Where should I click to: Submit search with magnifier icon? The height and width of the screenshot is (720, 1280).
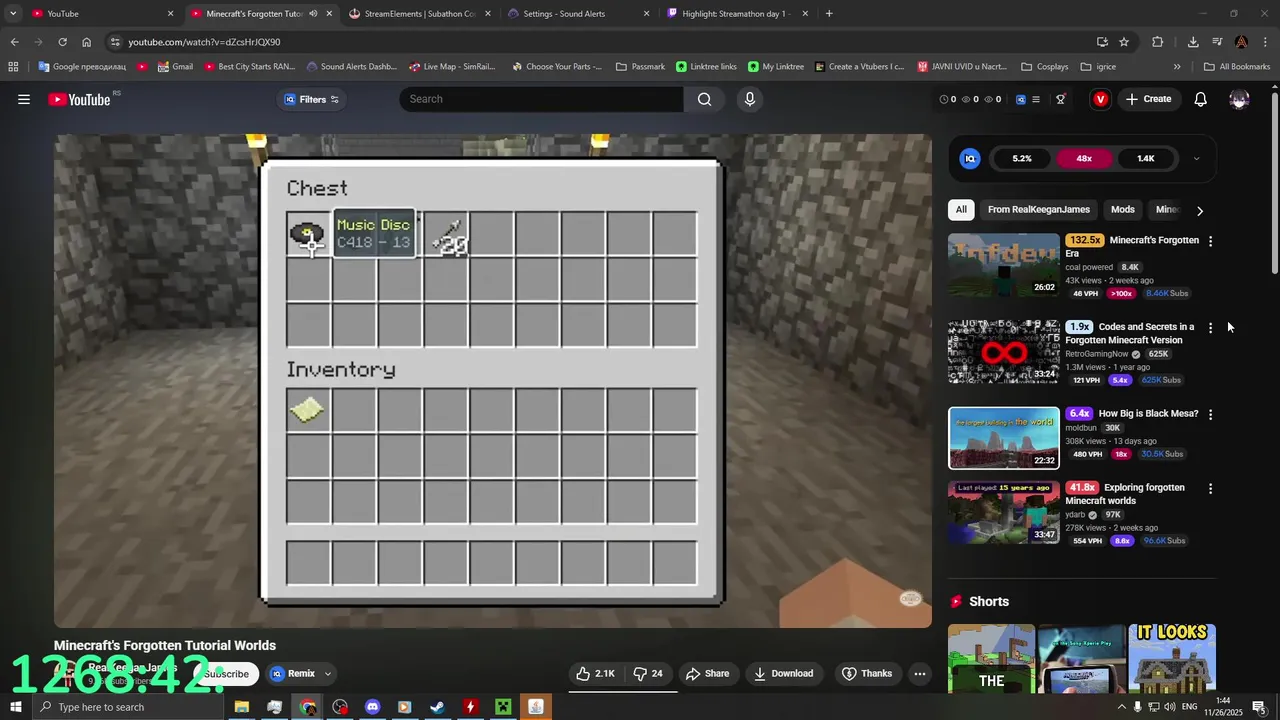705,99
